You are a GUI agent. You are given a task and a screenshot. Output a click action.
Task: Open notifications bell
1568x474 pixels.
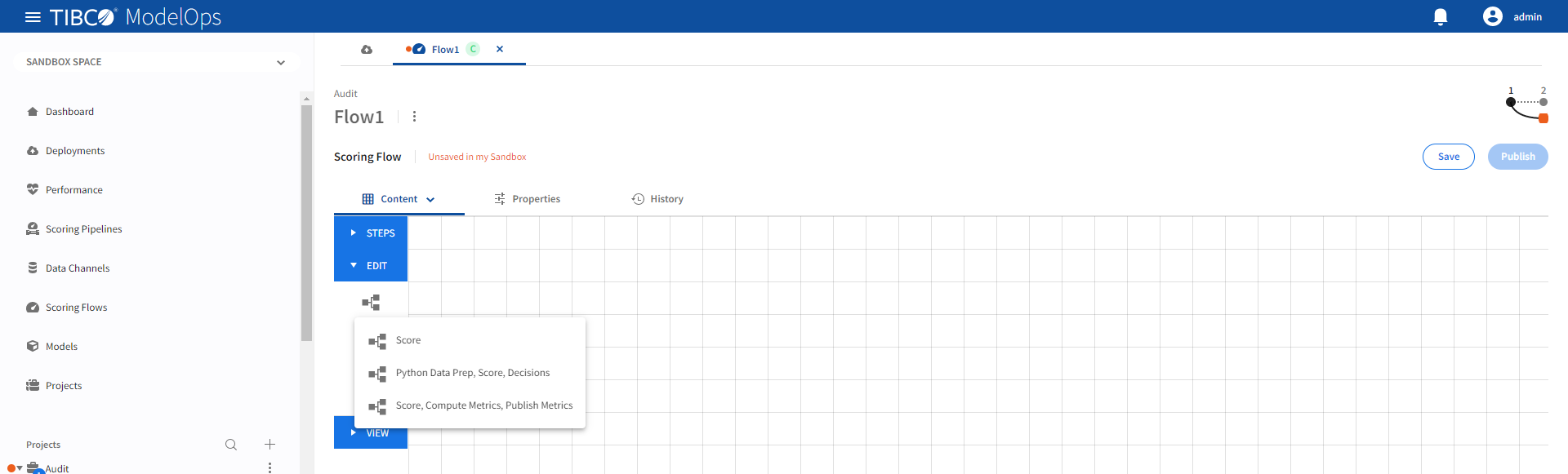coord(1441,17)
